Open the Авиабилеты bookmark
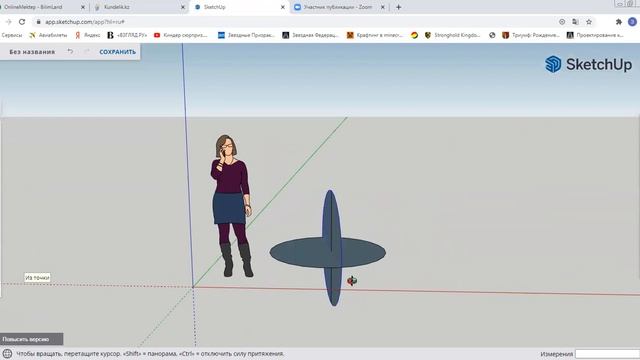This screenshot has height=360, width=640. pos(48,35)
